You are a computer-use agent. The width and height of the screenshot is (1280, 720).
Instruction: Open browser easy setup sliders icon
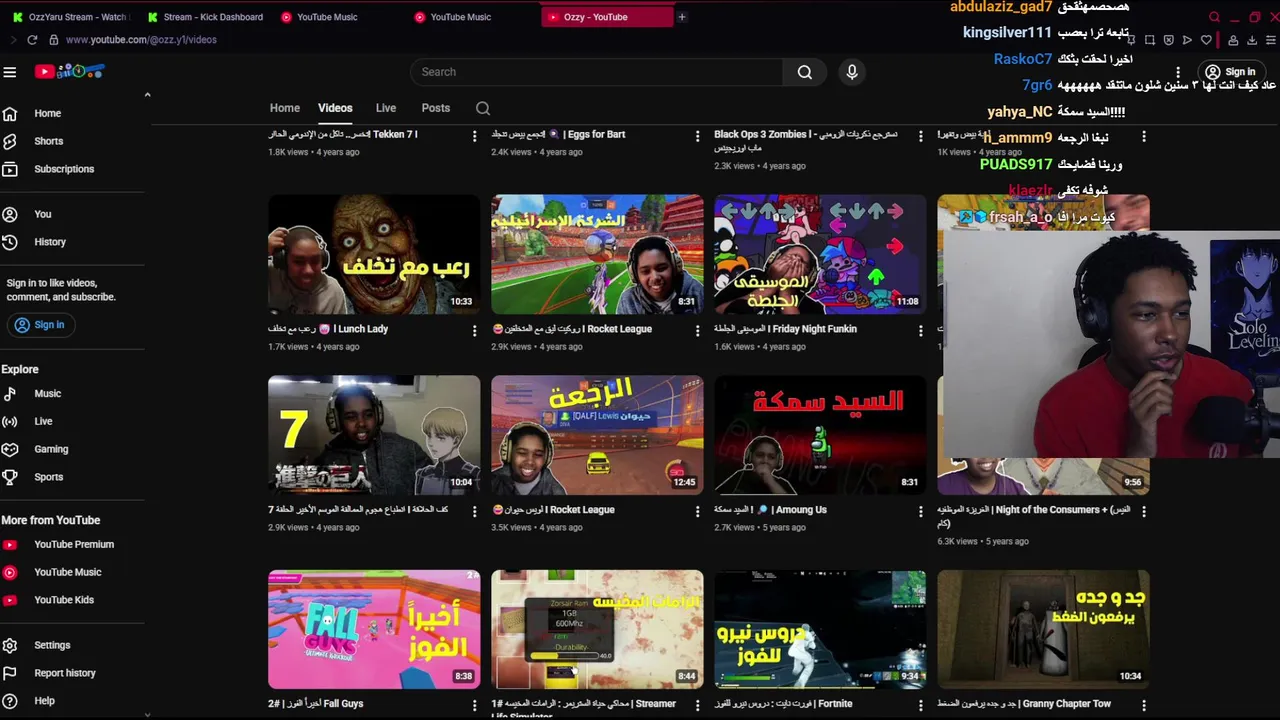1271,40
